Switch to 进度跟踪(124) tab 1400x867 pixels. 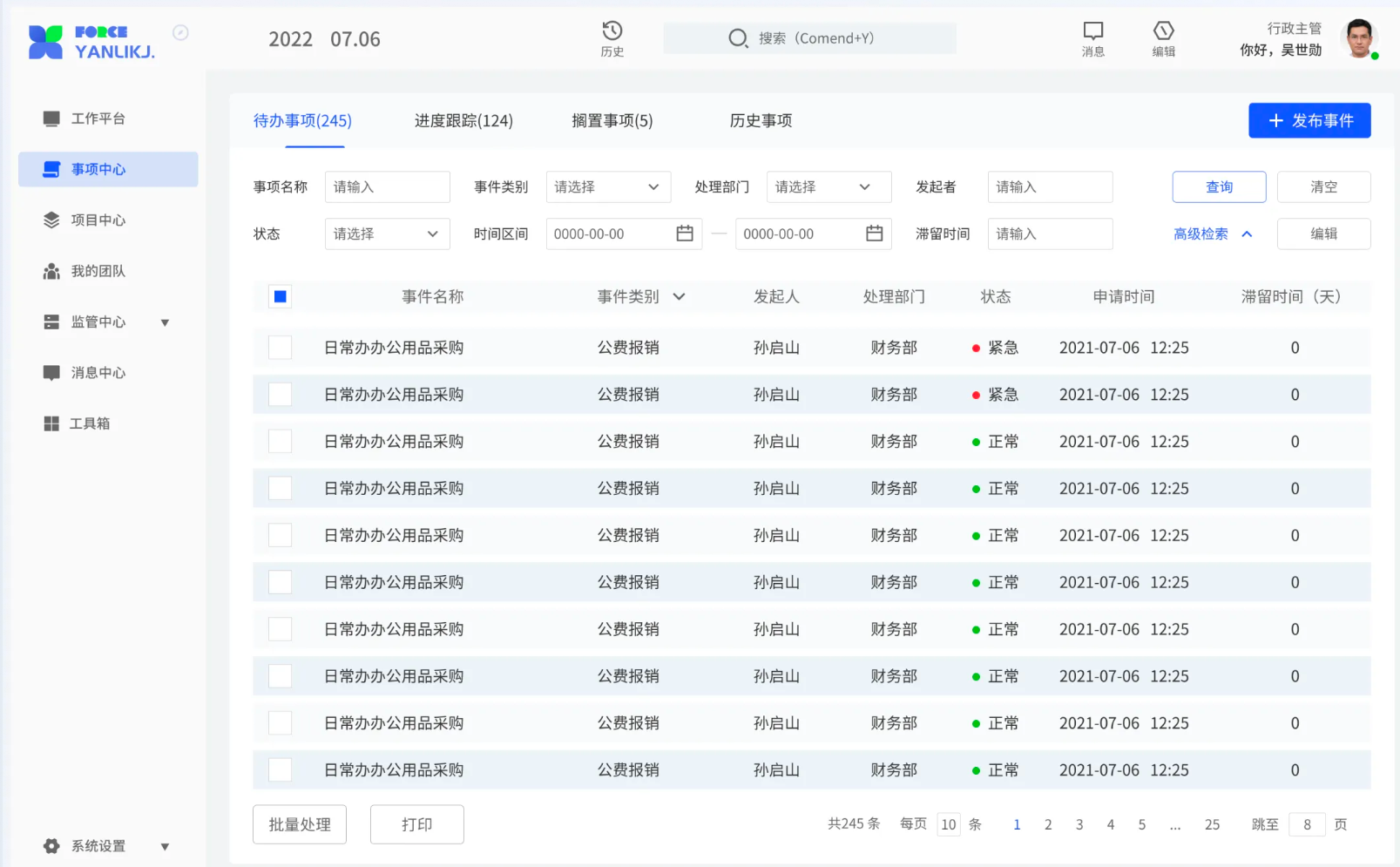click(x=463, y=121)
